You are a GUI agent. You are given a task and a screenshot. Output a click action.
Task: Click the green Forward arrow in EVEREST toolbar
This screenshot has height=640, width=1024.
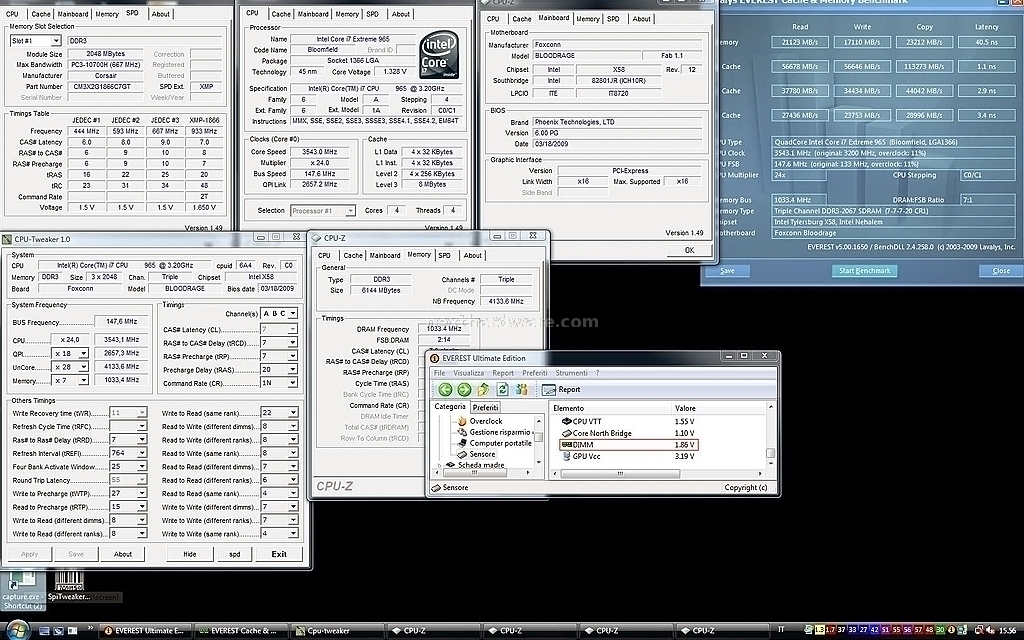tap(464, 390)
